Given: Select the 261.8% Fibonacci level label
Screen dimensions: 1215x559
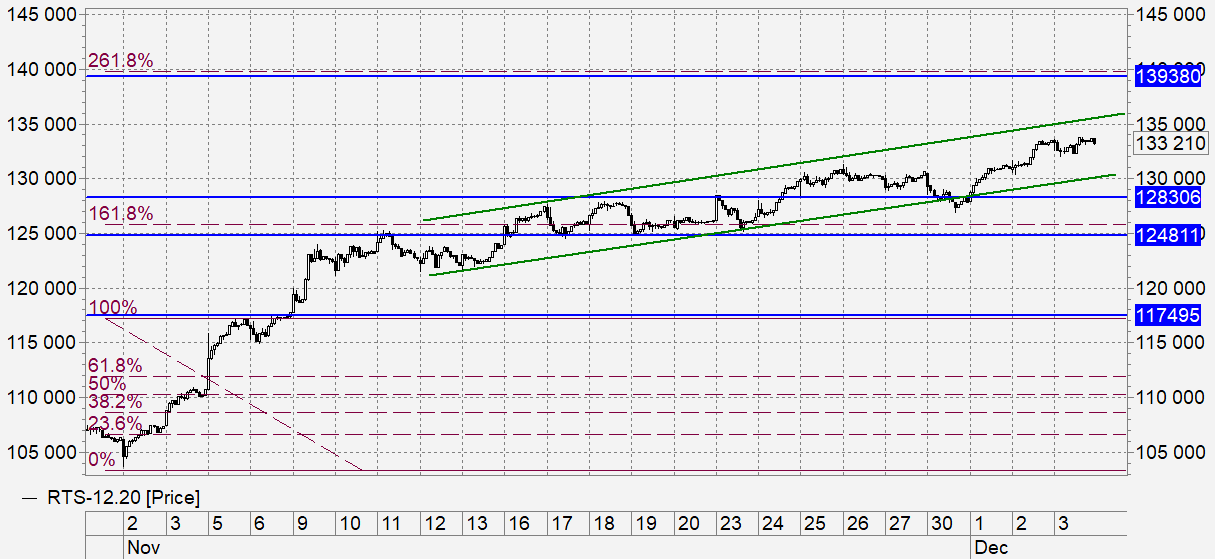Looking at the screenshot, I should click(121, 61).
